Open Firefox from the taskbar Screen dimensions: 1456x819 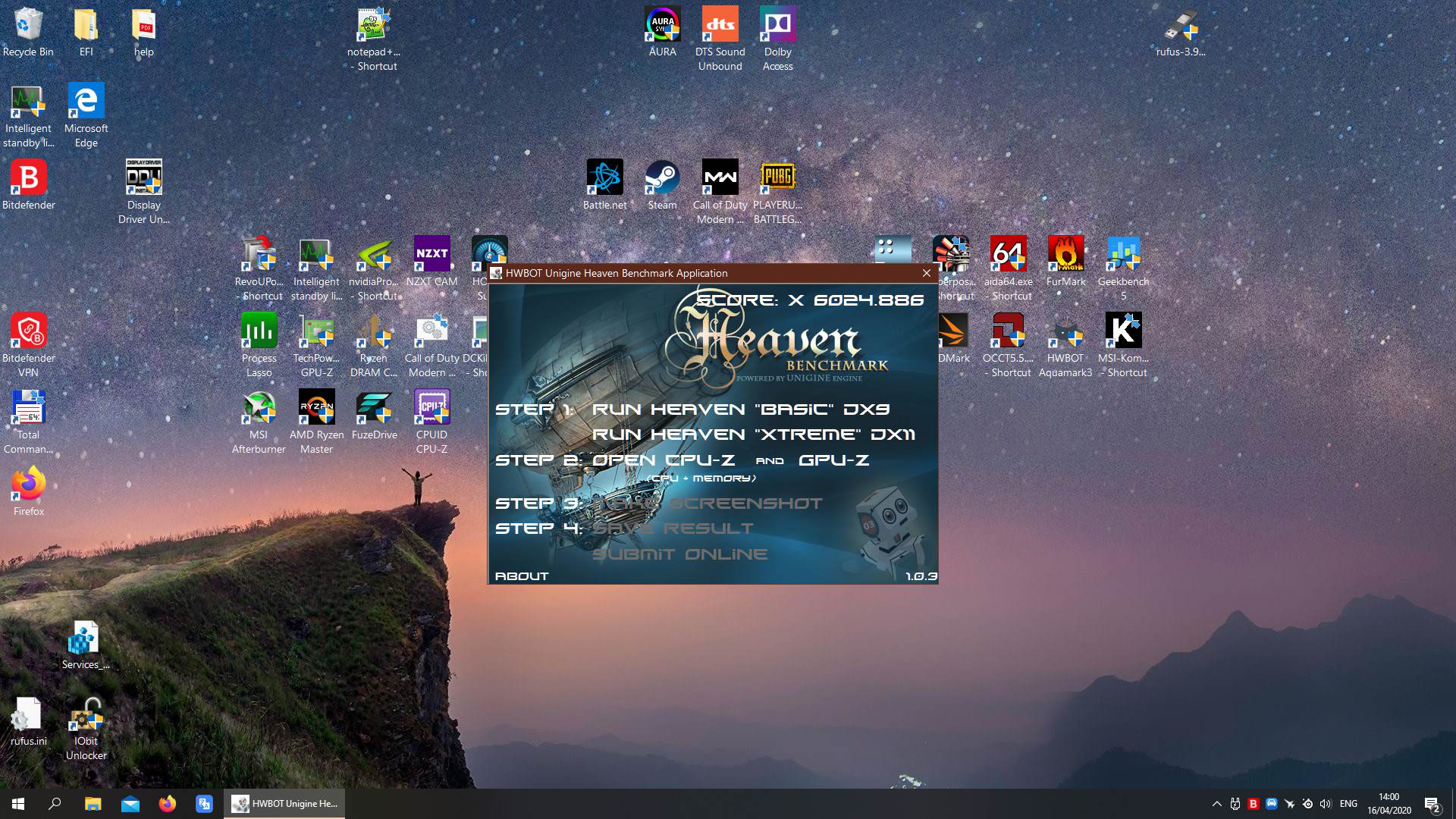pyautogui.click(x=167, y=804)
